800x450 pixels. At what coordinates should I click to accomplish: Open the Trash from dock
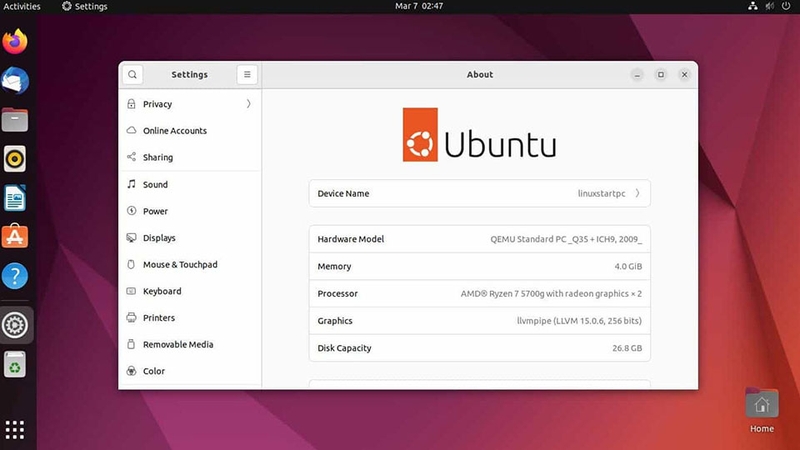tap(15, 364)
